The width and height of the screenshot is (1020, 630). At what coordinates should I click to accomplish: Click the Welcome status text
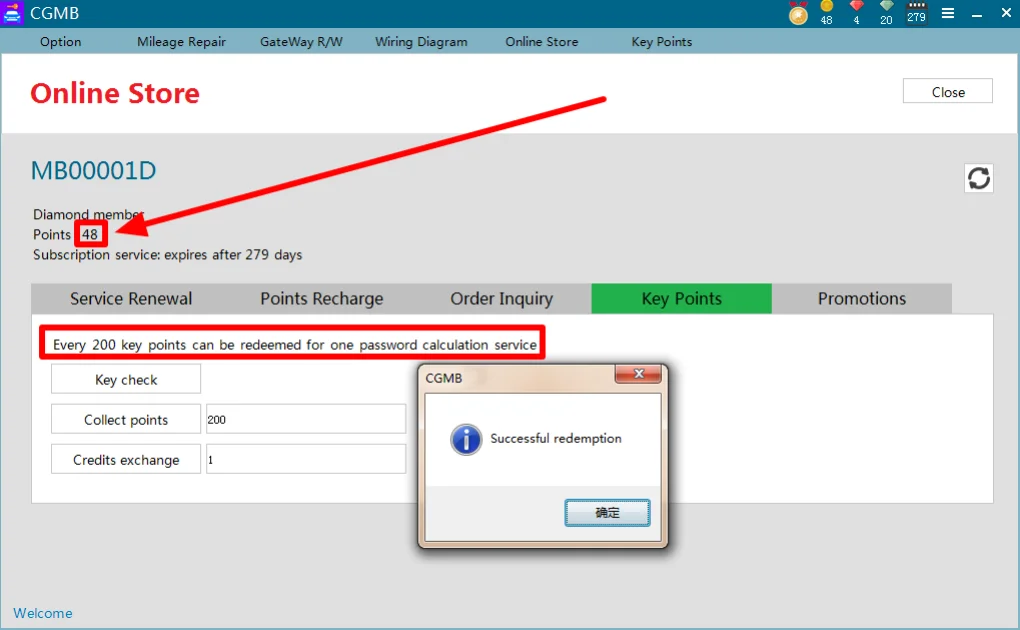click(43, 613)
